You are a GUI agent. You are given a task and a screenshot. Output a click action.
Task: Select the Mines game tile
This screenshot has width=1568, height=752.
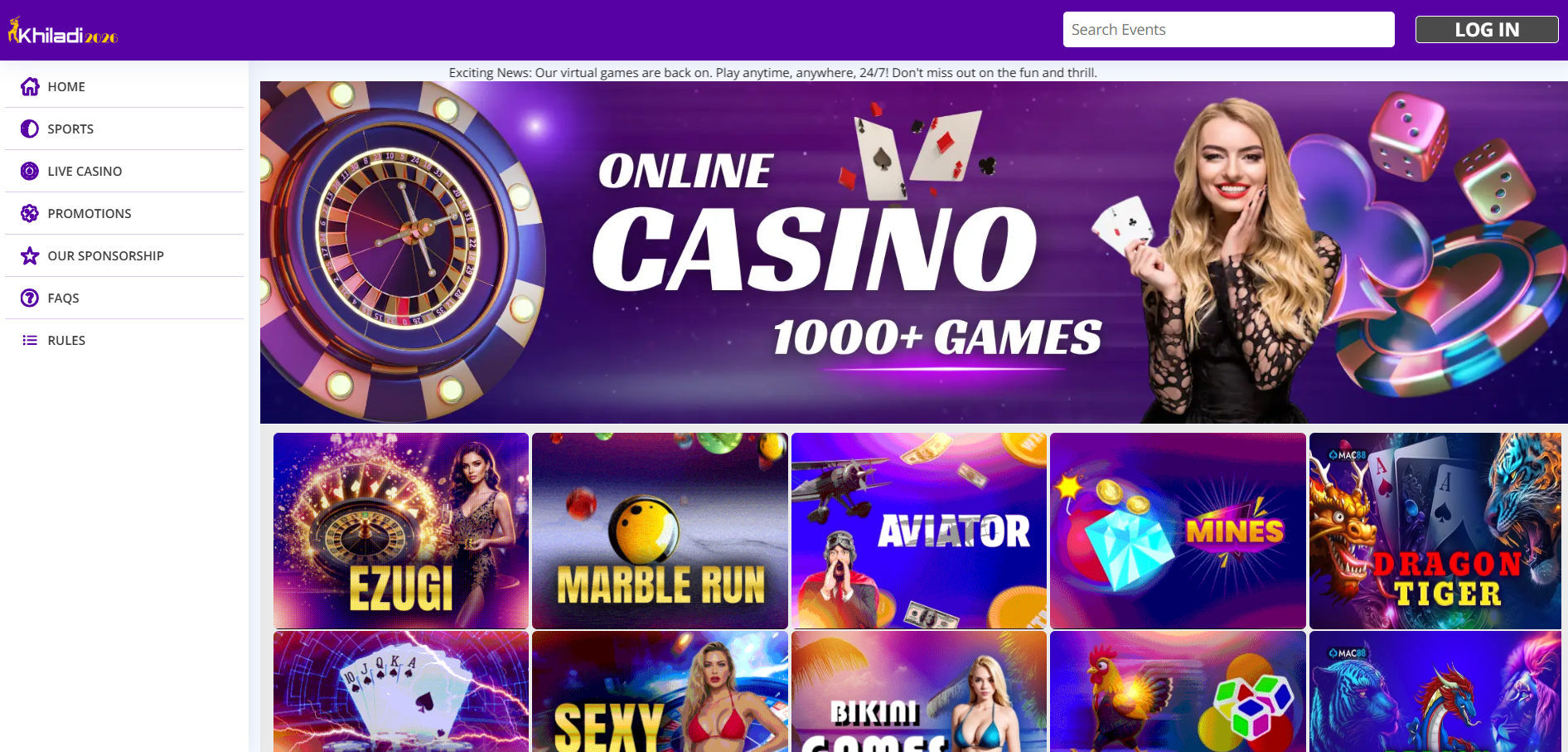pyautogui.click(x=1178, y=531)
